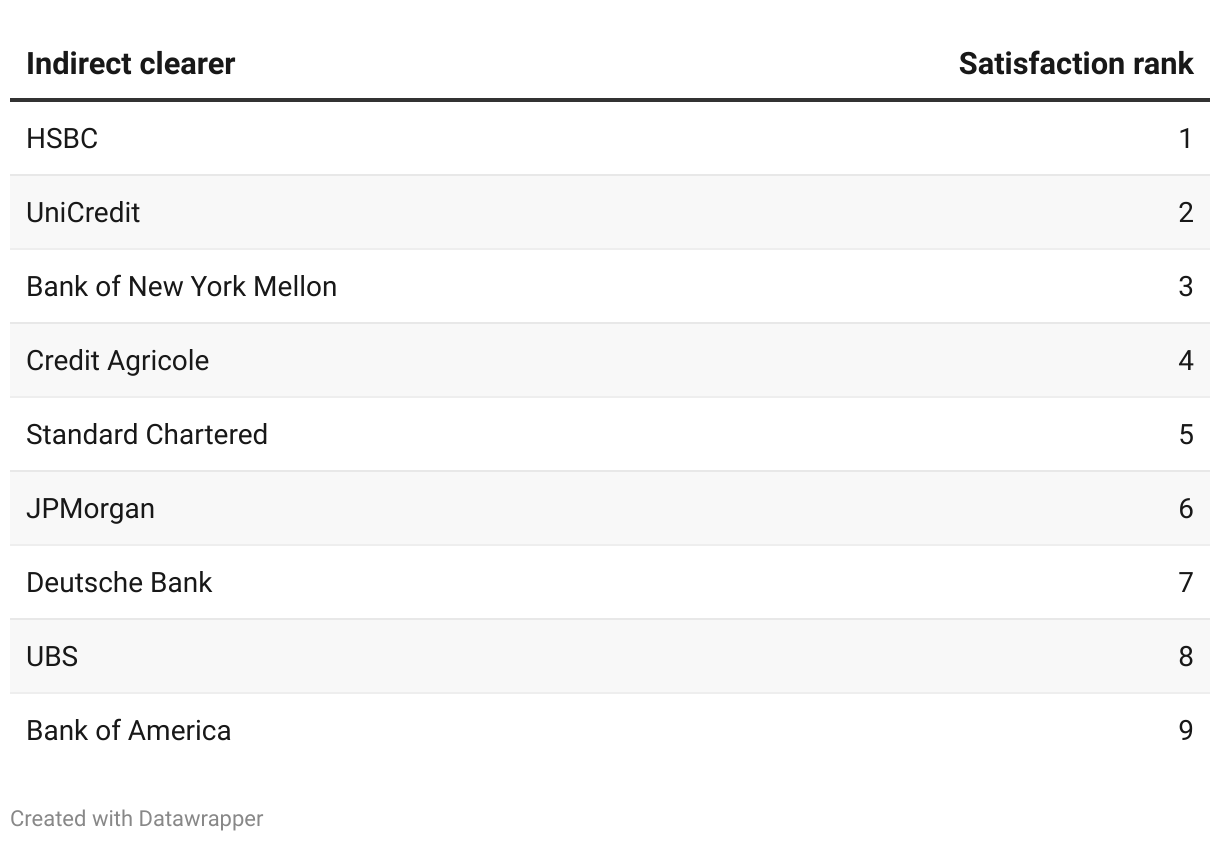Screen dimensions: 1220x842
Task: Click rank number 6 for JPMorgan
Action: 1185,508
